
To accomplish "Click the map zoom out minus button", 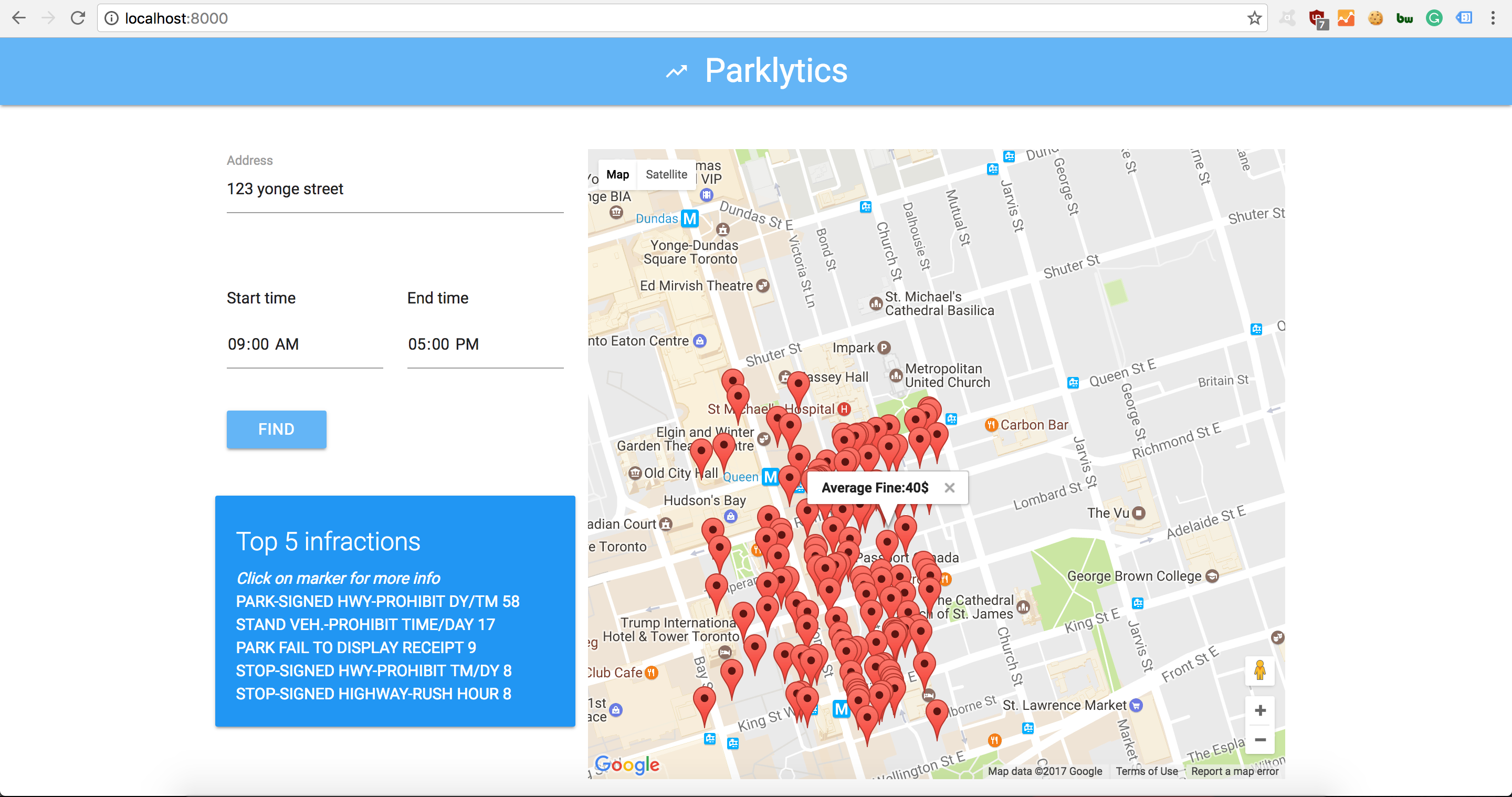I will tap(1259, 739).
